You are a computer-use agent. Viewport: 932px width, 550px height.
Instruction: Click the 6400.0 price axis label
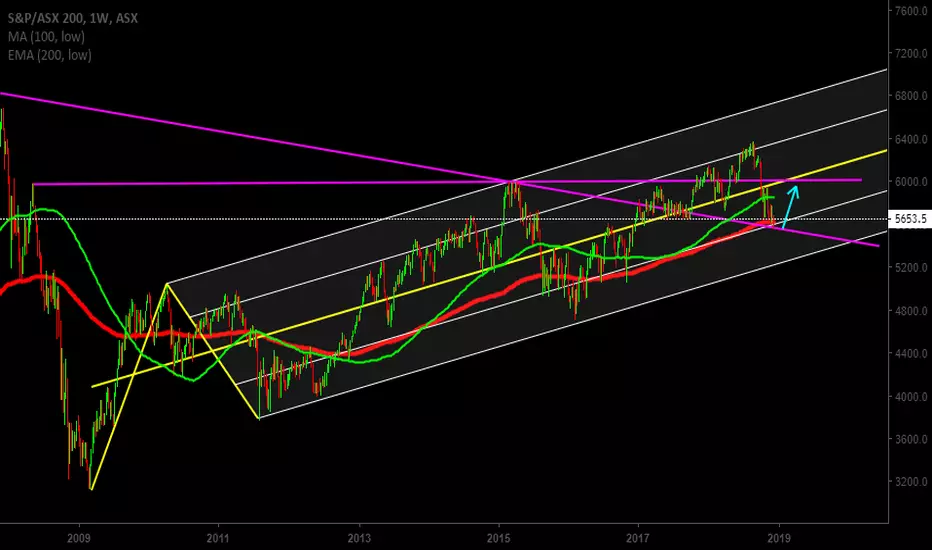911,139
